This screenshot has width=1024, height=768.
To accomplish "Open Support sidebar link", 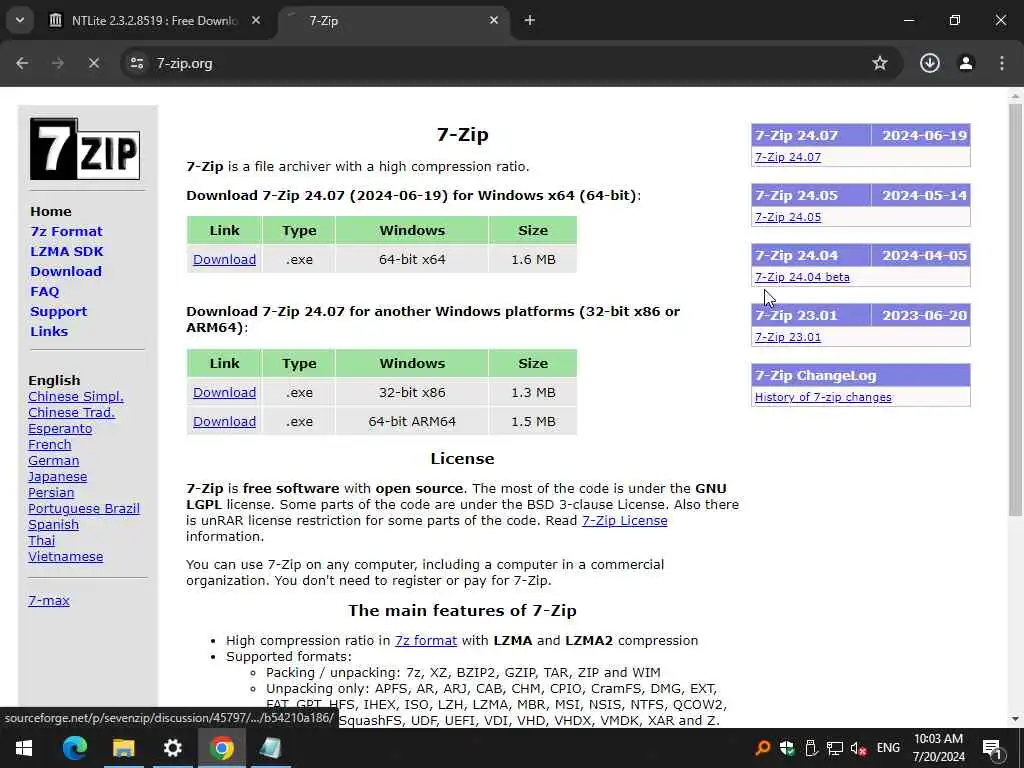I will click(x=58, y=312).
